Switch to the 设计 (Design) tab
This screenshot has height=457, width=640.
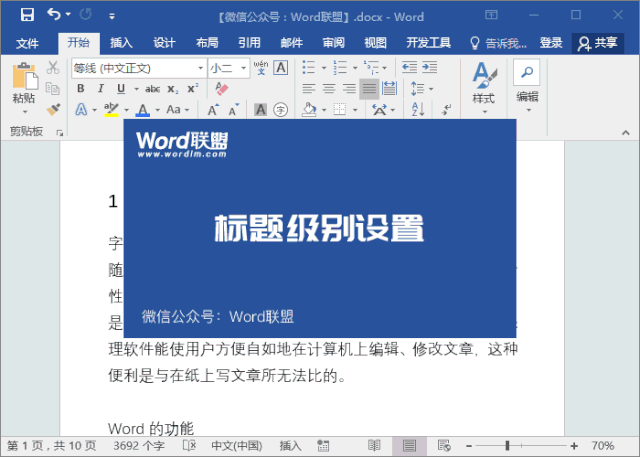pyautogui.click(x=164, y=43)
